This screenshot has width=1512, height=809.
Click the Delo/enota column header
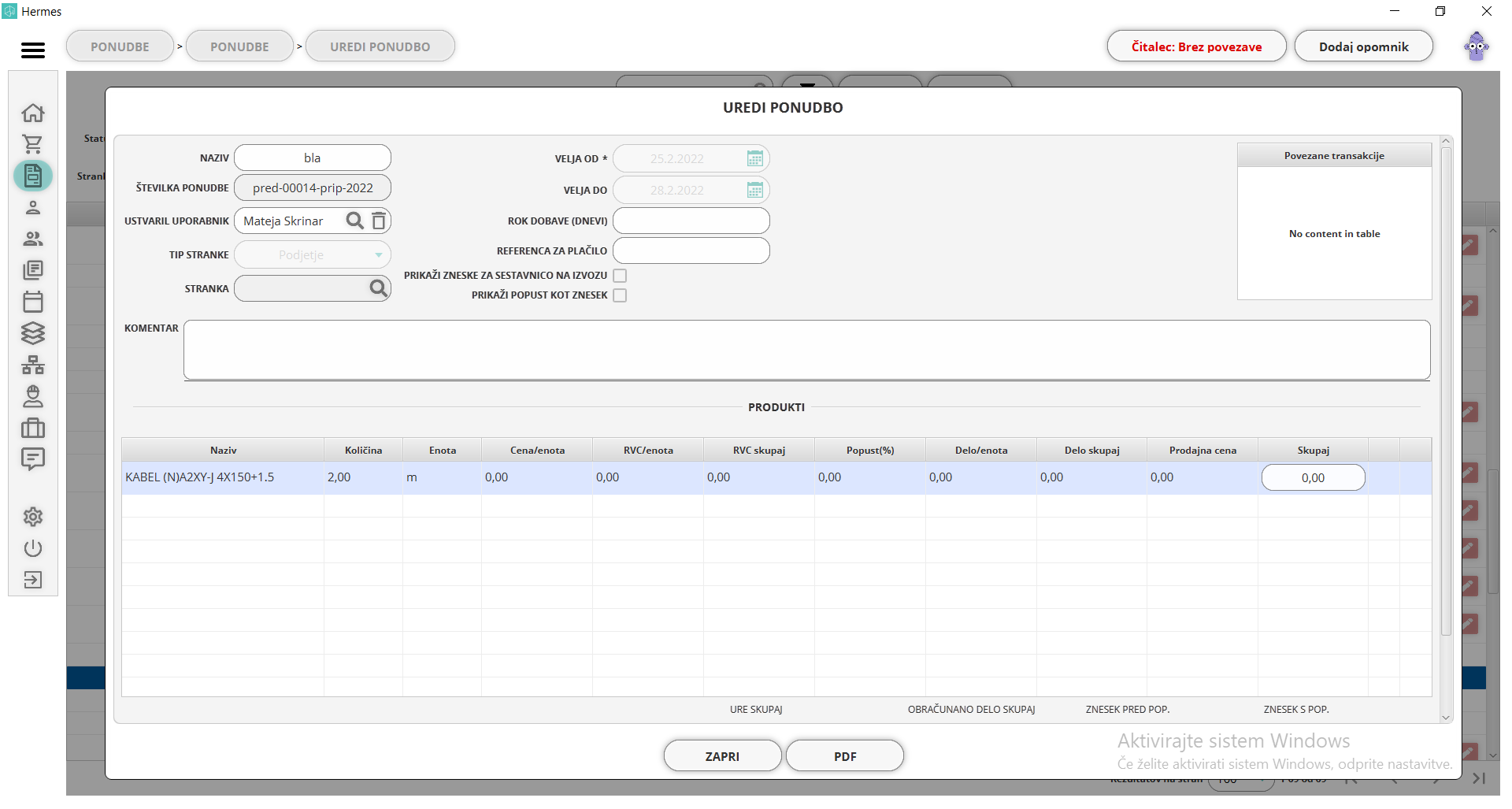[x=981, y=450]
